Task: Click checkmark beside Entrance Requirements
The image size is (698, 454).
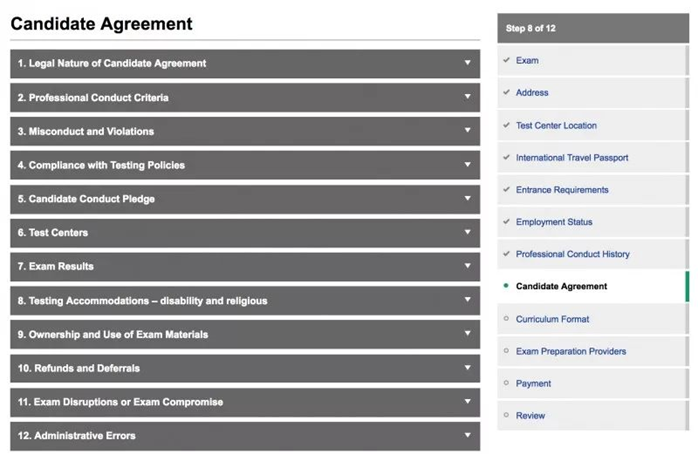Action: 507,190
